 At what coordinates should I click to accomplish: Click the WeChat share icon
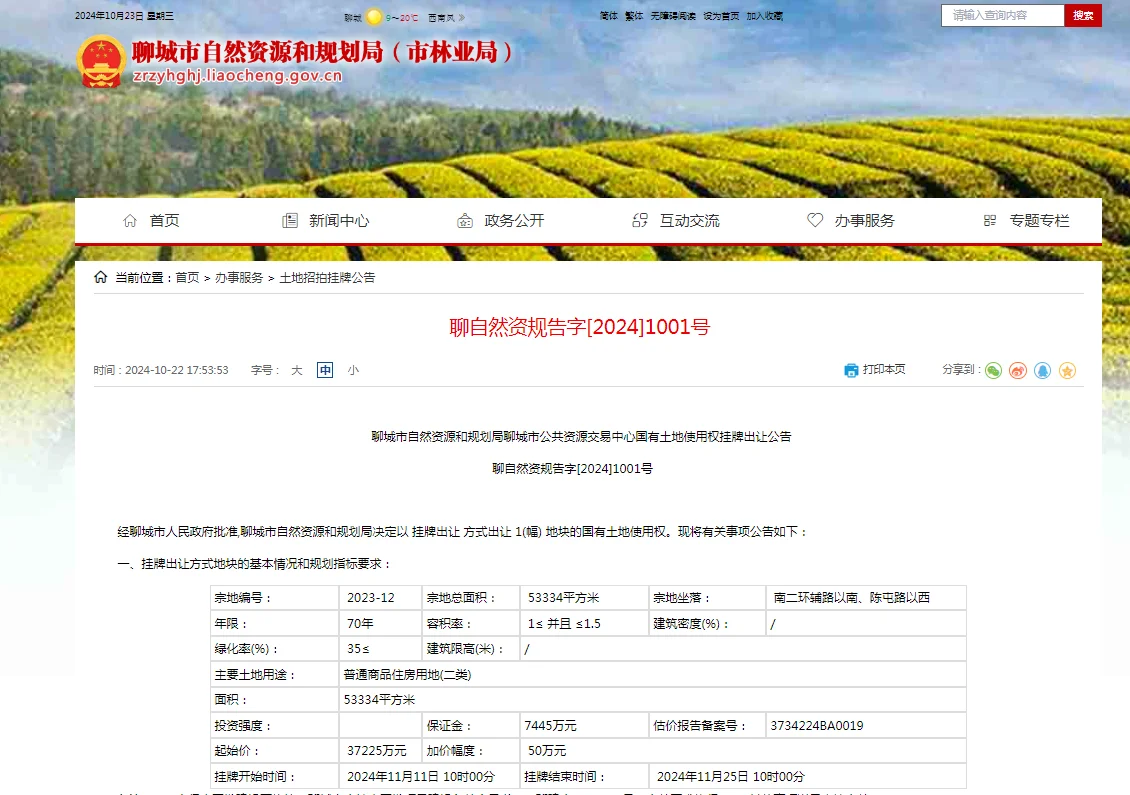tap(993, 370)
